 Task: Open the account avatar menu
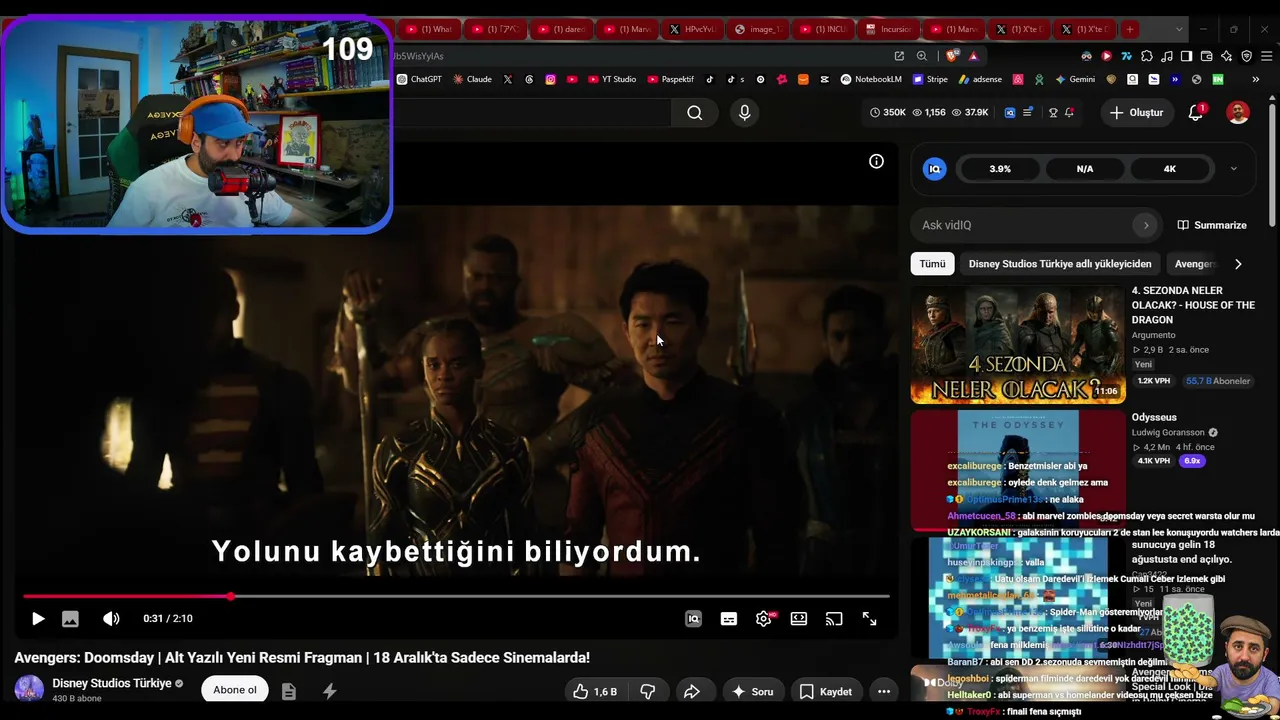[x=1238, y=113]
